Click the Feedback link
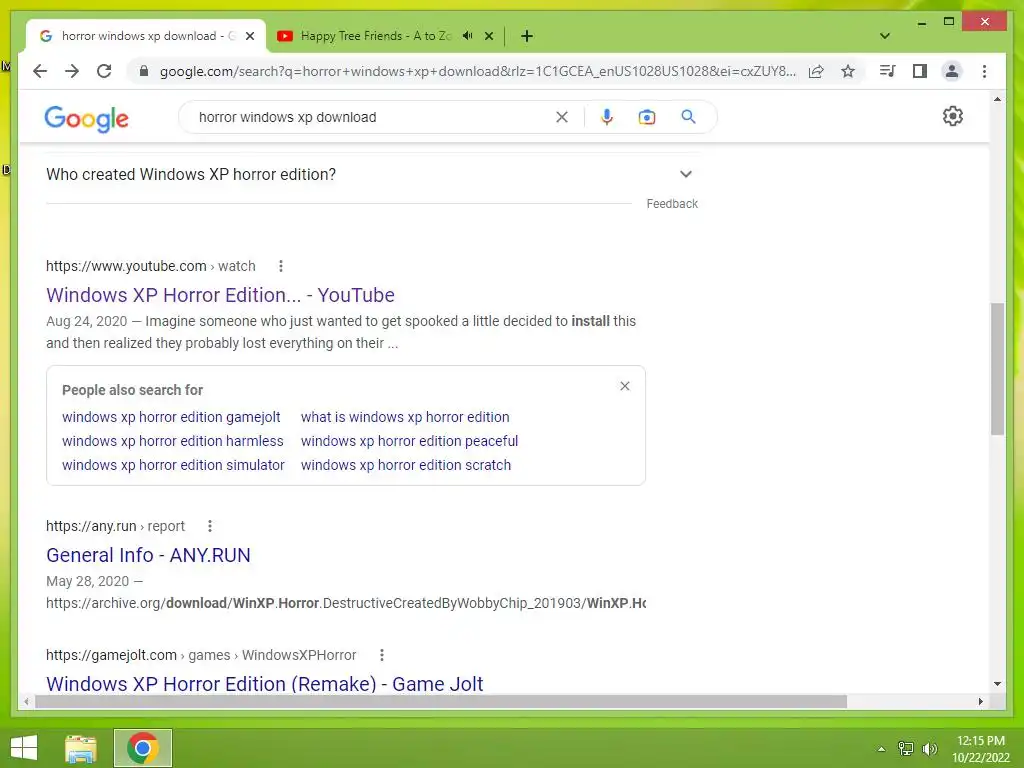Viewport: 1024px width, 768px height. pos(672,204)
